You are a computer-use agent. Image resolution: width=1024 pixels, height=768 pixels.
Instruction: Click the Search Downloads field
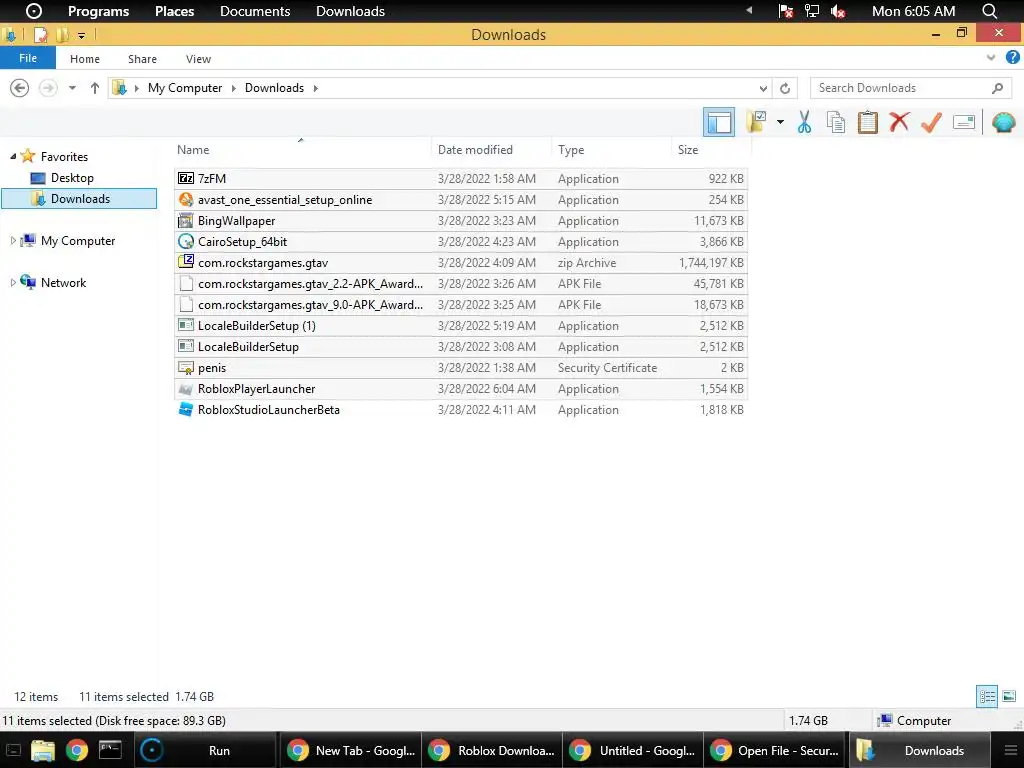click(911, 88)
